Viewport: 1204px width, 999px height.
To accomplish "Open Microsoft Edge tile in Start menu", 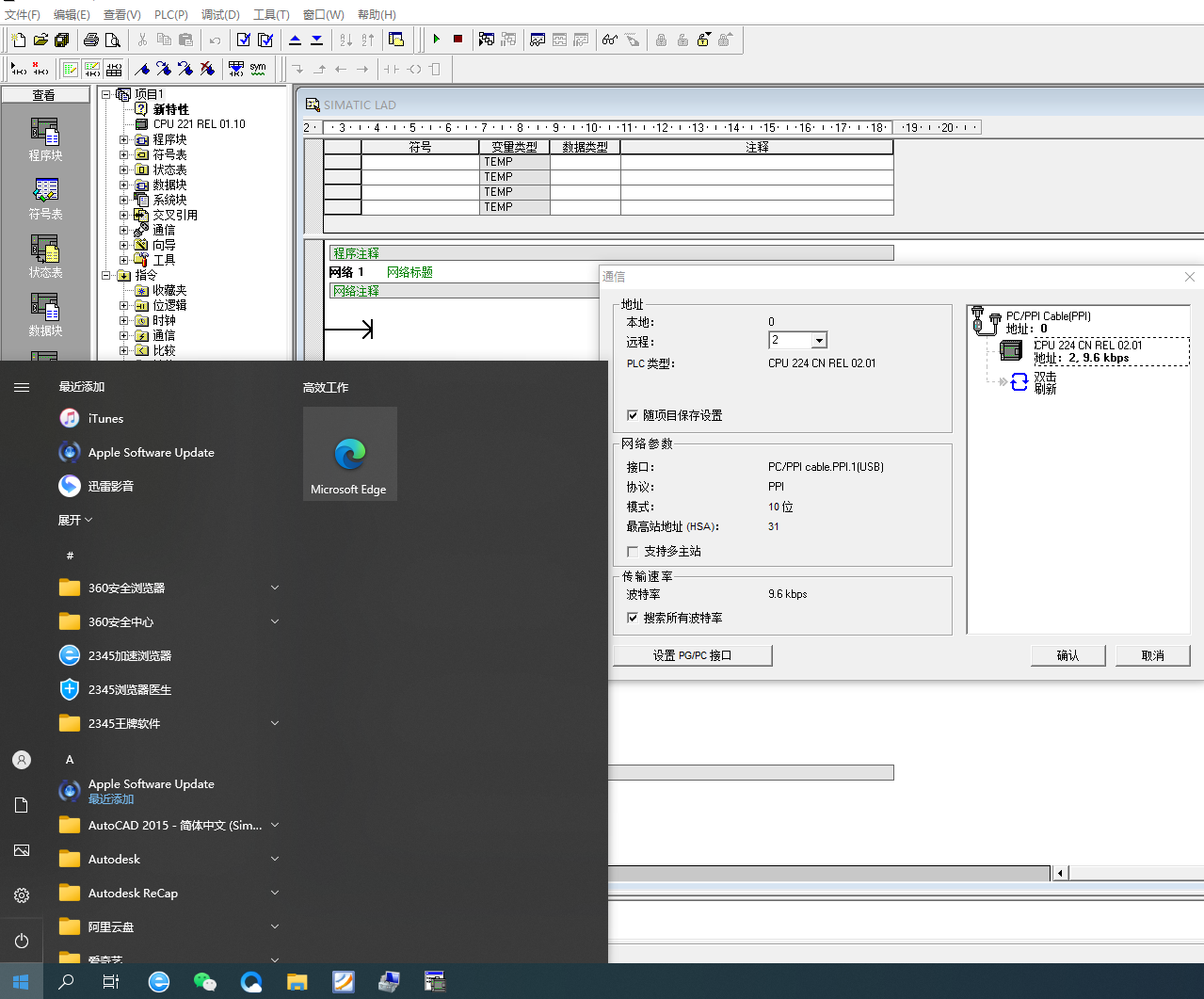I will pos(349,454).
